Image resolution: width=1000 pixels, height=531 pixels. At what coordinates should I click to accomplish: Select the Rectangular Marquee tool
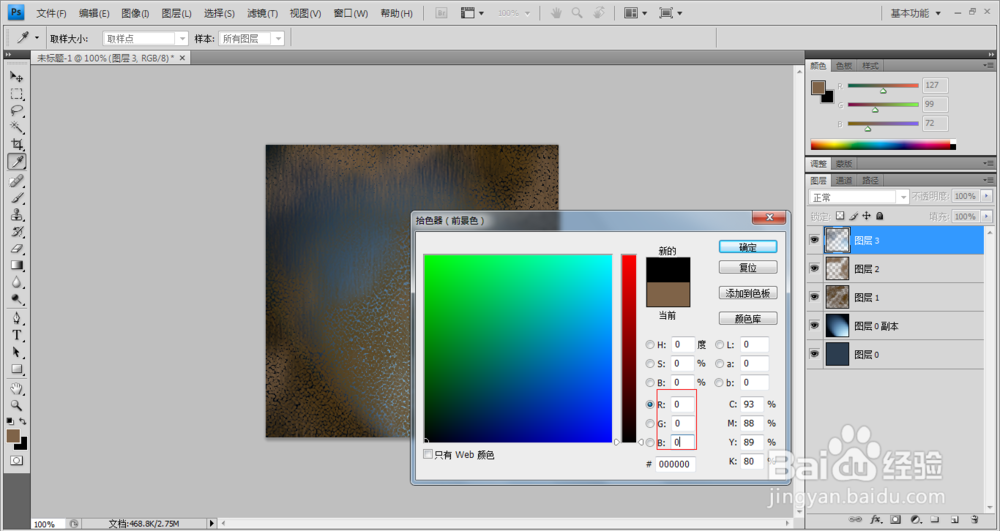coord(17,94)
